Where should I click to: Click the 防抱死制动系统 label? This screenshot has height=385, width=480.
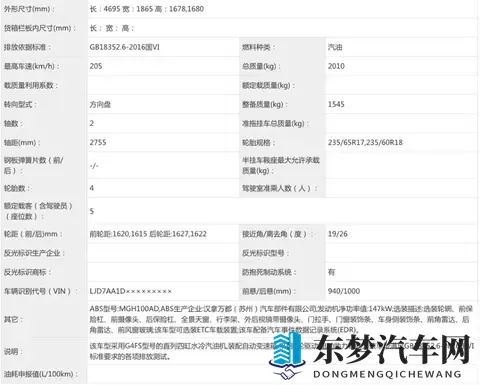(269, 272)
